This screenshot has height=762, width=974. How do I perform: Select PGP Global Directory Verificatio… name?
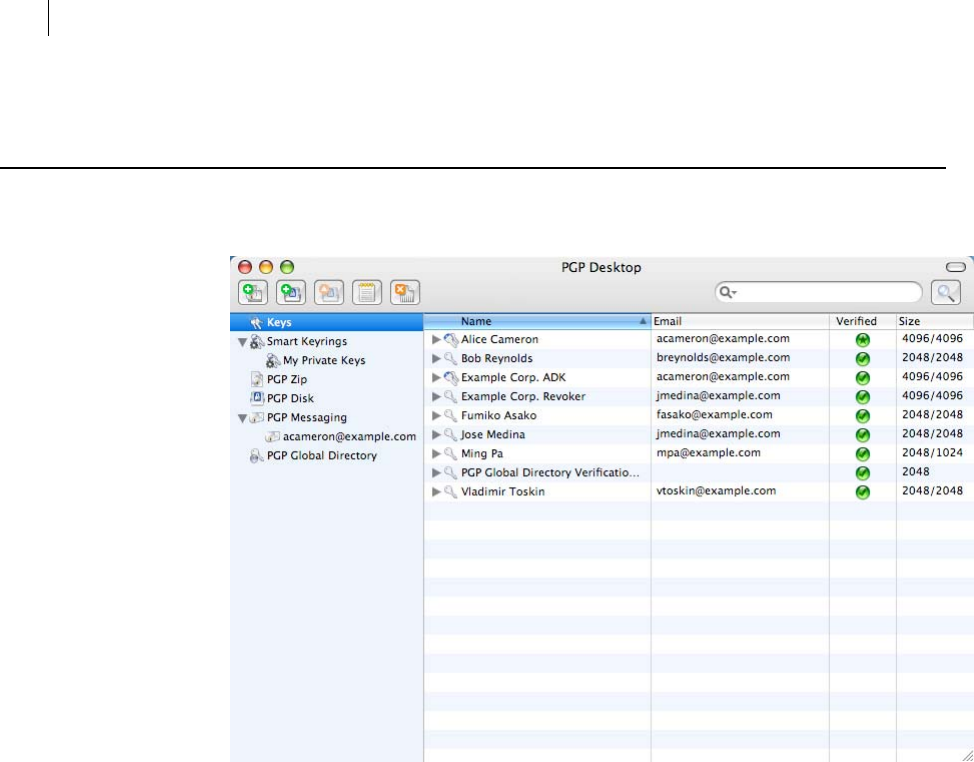[x=550, y=473]
